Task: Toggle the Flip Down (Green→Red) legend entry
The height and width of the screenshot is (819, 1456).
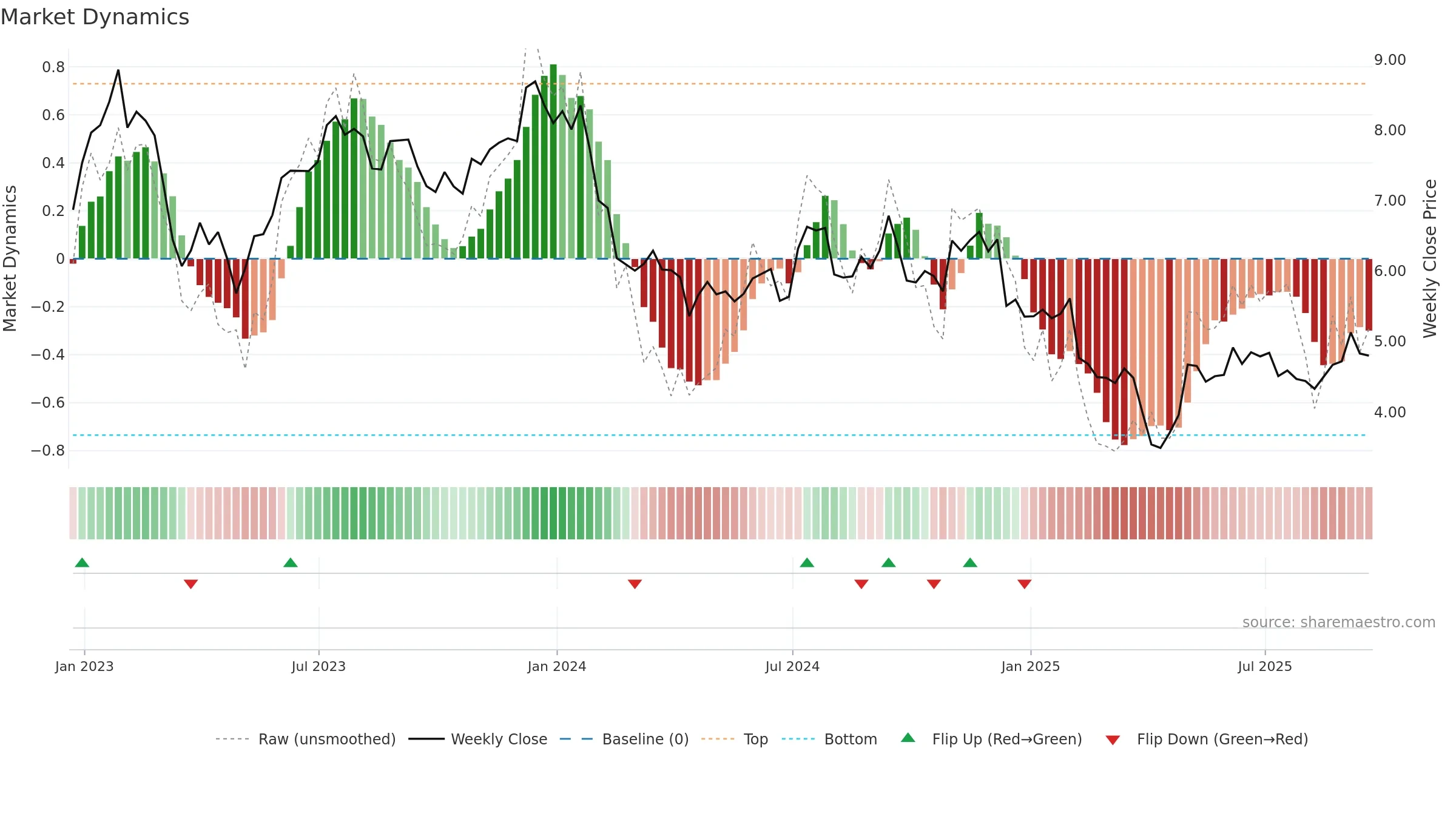Action: tap(1206, 739)
